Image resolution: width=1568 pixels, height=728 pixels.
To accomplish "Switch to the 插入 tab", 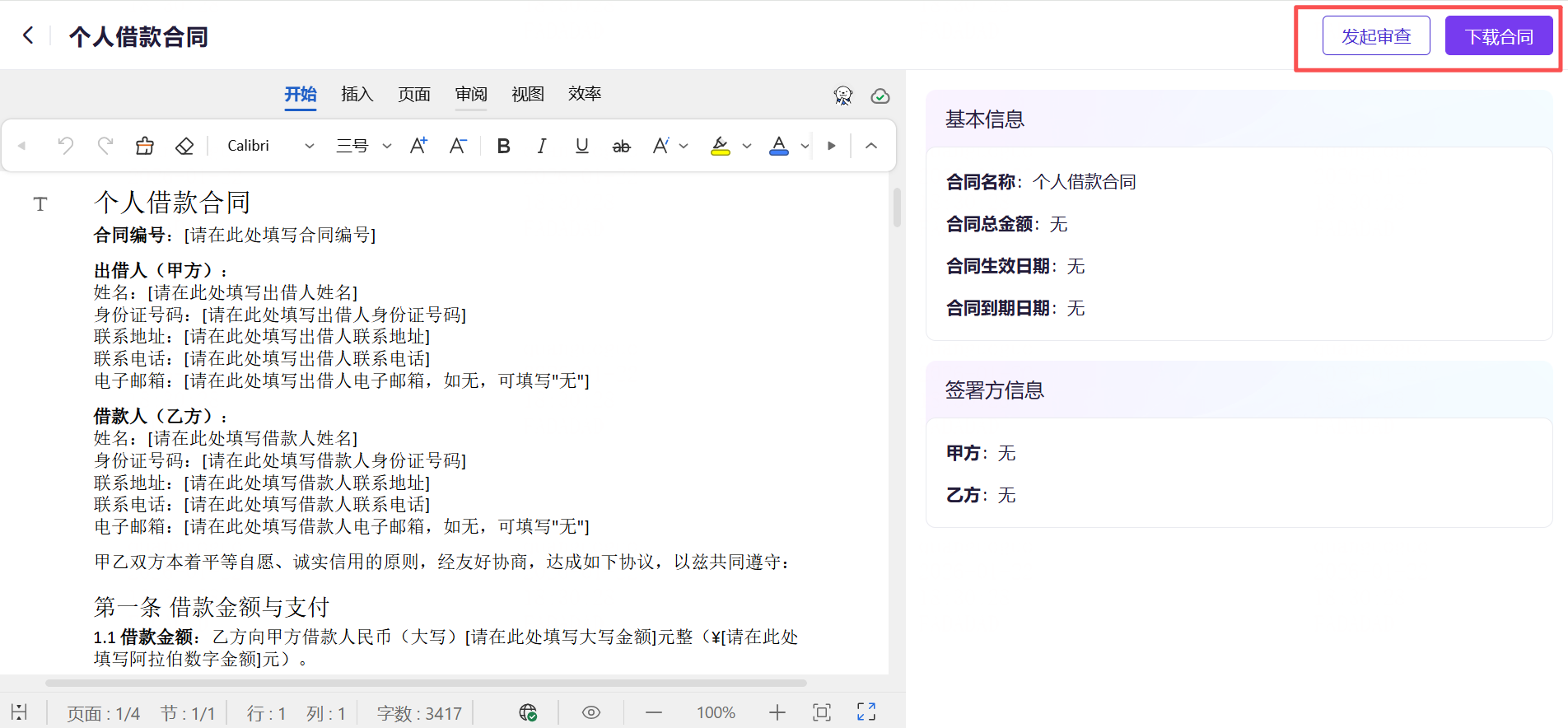I will [x=357, y=94].
